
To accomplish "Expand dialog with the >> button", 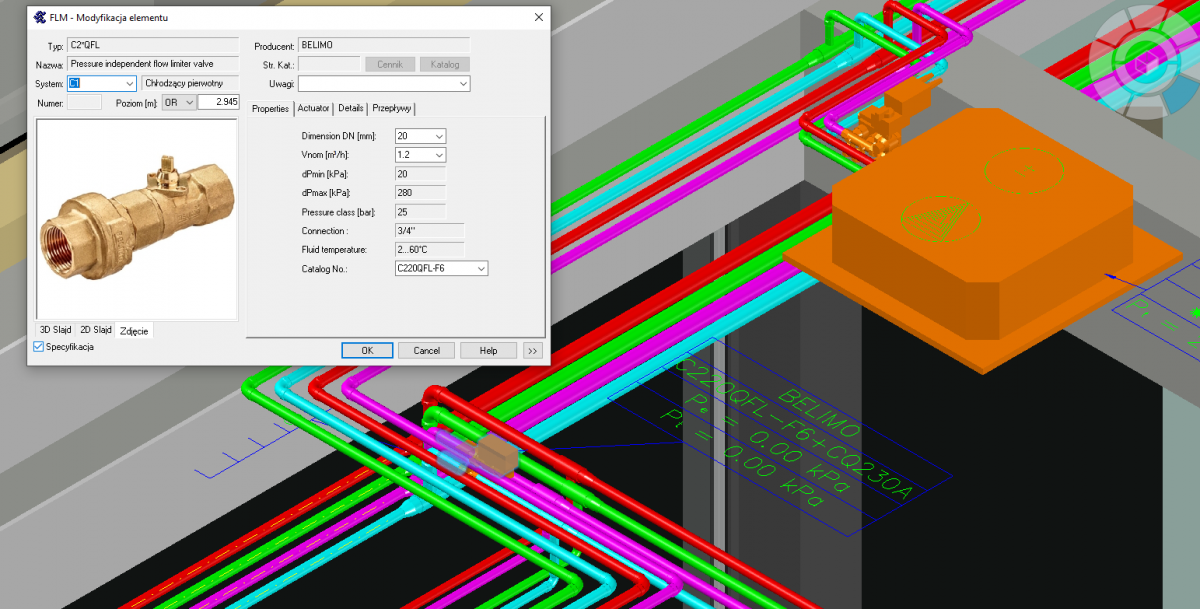I will (532, 351).
